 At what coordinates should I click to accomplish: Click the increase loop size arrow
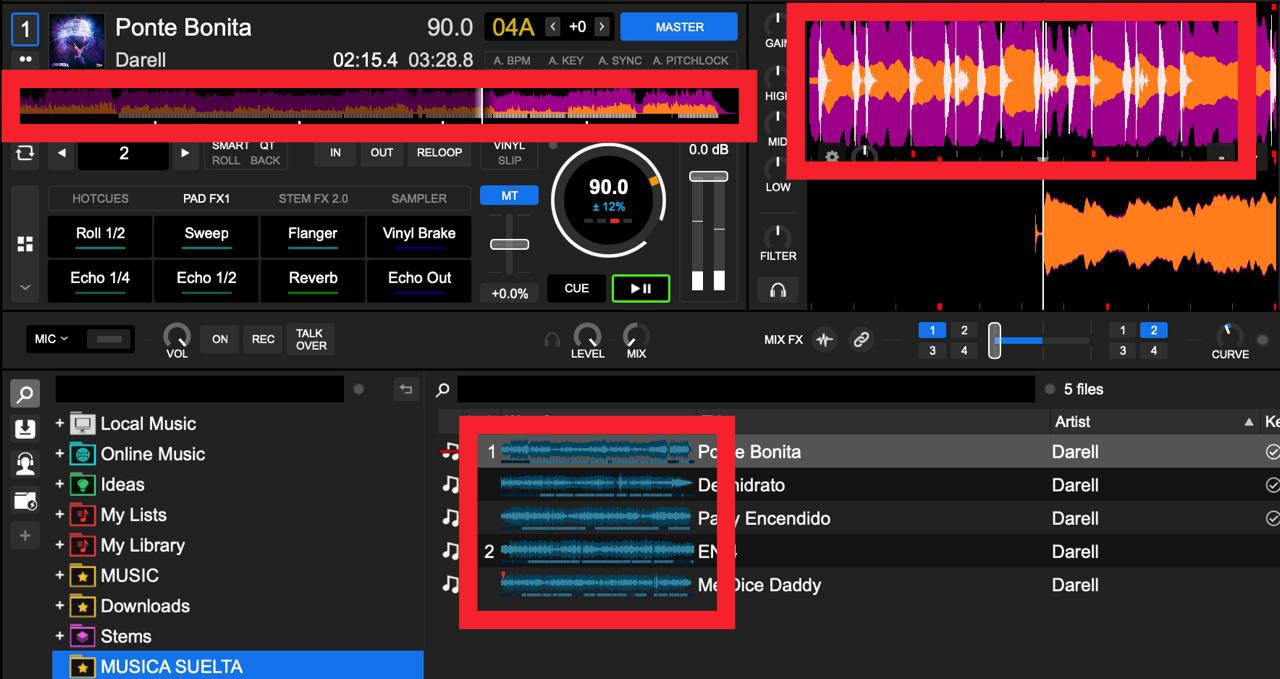[184, 153]
